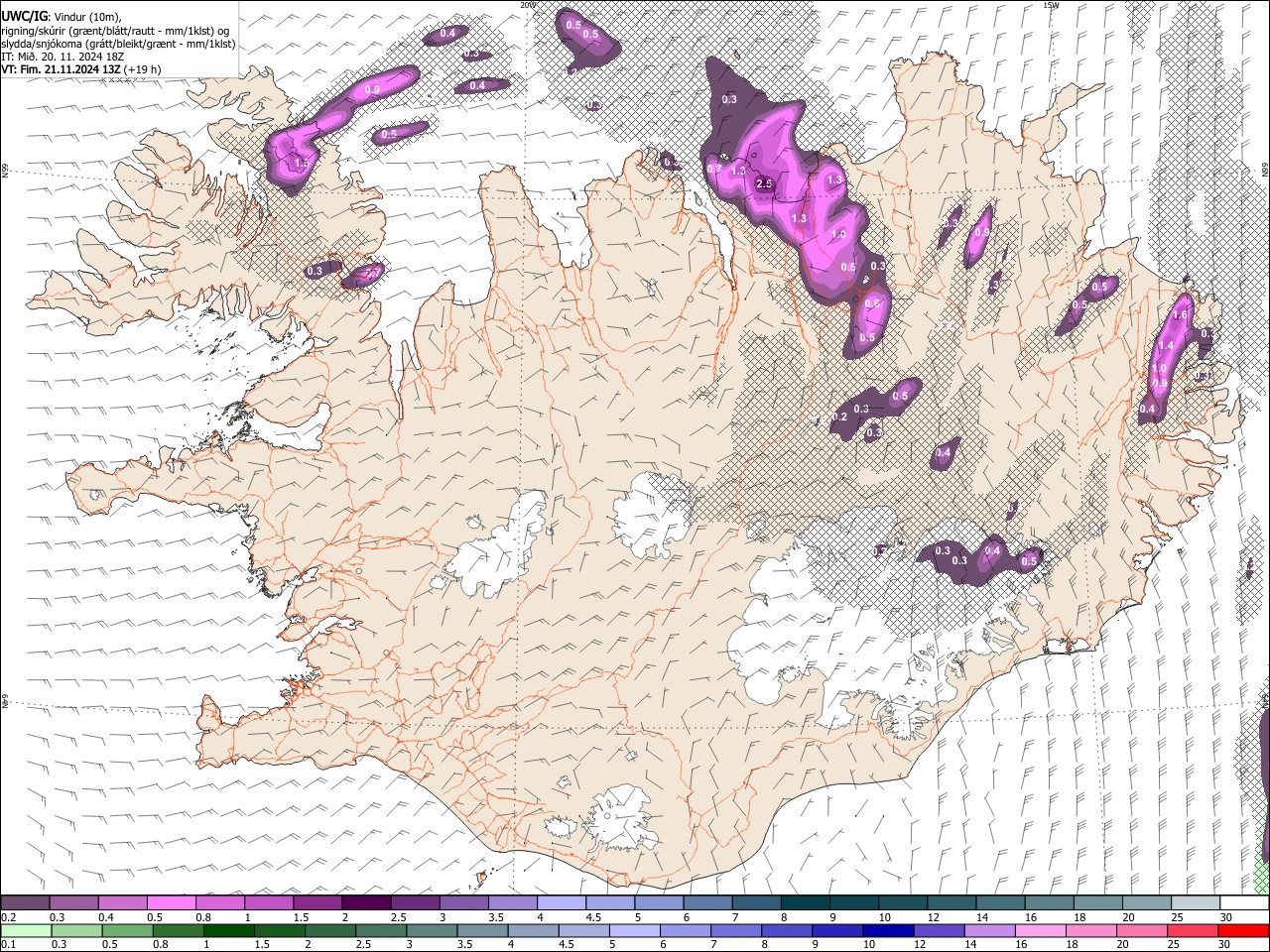Viewport: 1270px width, 952px height.
Task: Click the '0.2' value in upper legend
Action: [9, 917]
